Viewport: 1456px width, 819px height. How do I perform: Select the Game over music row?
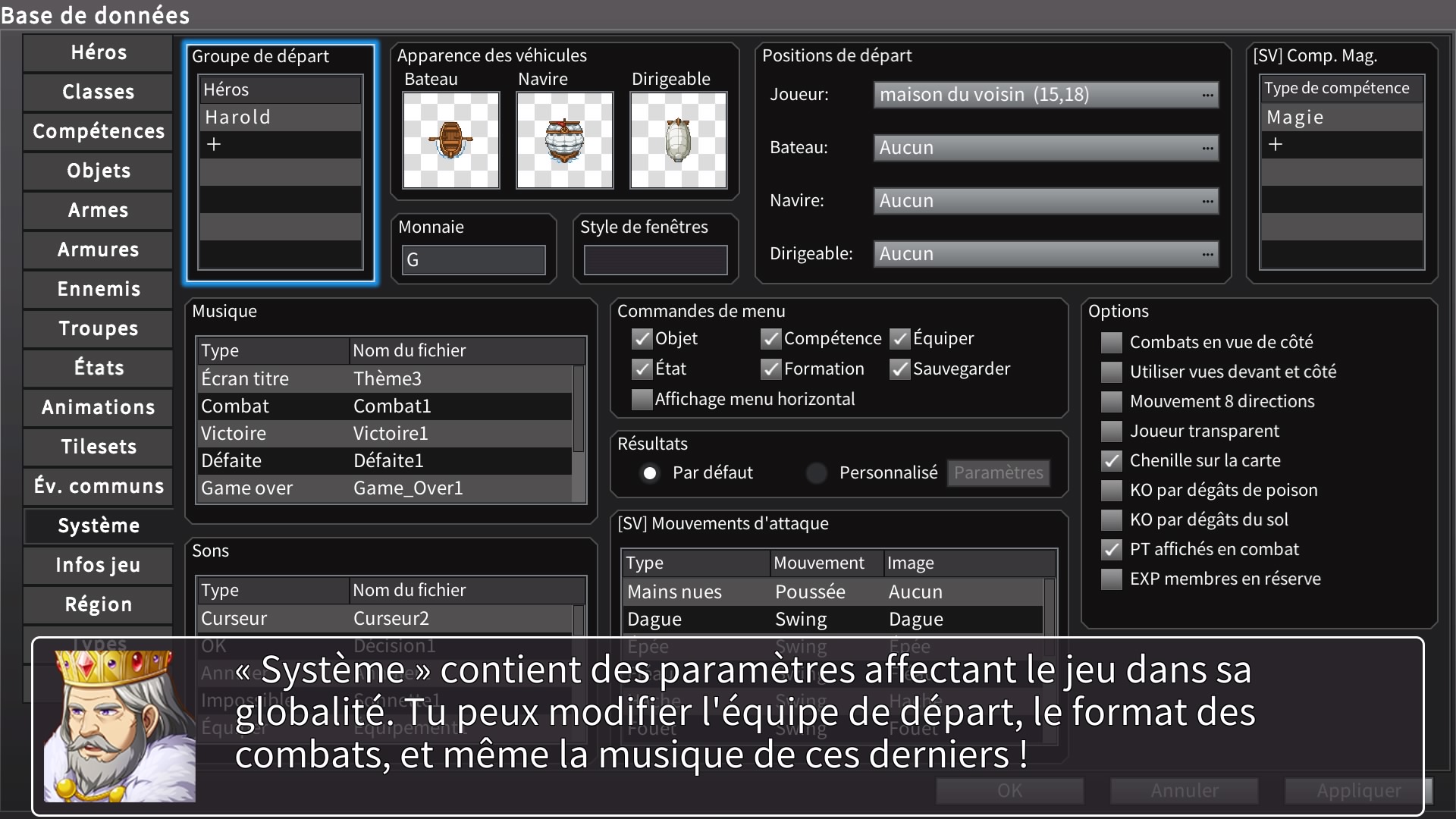[385, 488]
